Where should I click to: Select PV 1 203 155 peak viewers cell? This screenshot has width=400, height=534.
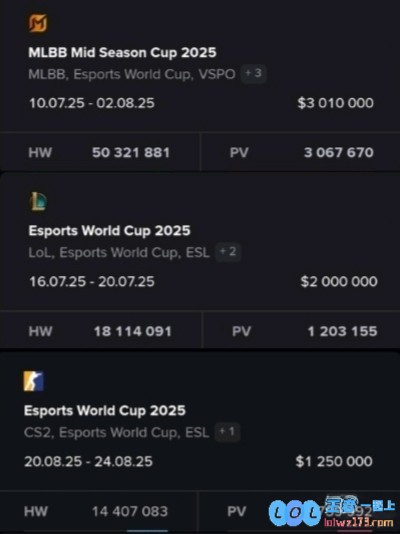302,331
